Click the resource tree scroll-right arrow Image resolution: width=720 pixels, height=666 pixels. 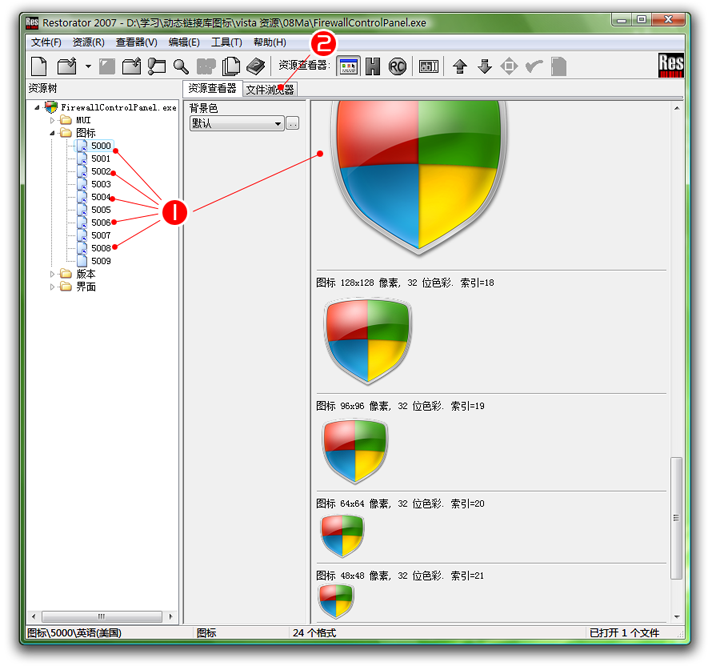pos(170,616)
